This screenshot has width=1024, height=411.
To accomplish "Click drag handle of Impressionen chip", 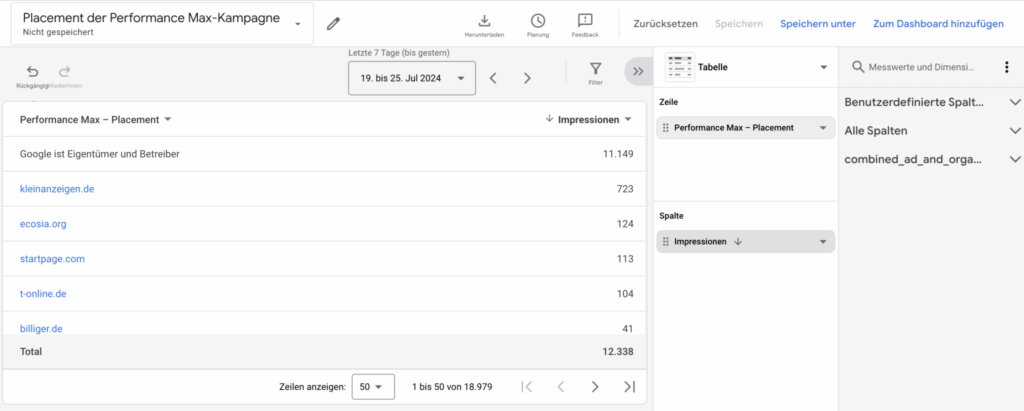I will [x=666, y=242].
